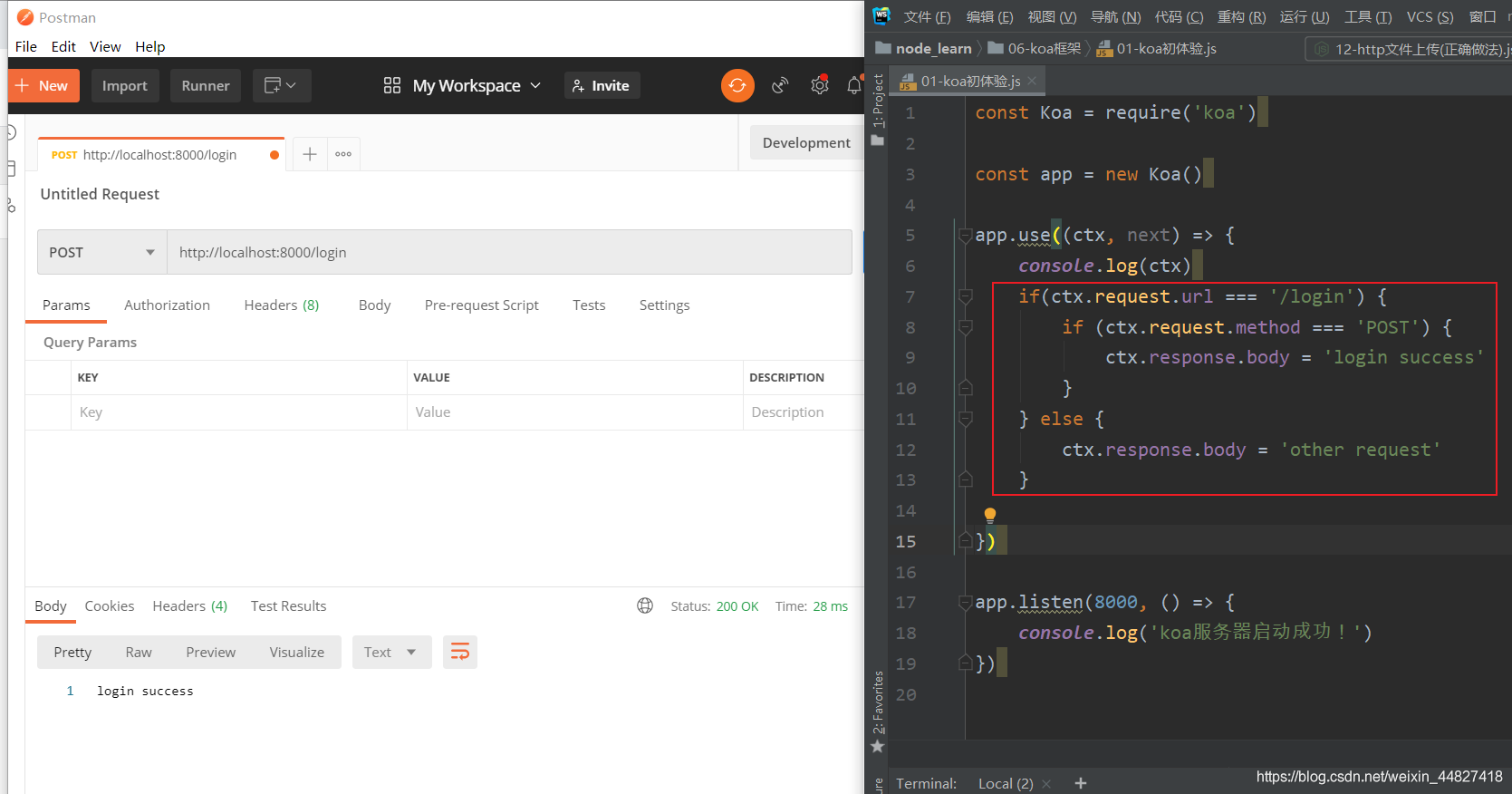The image size is (1512, 794).
Task: Open the satellite capture requests icon
Action: [780, 86]
